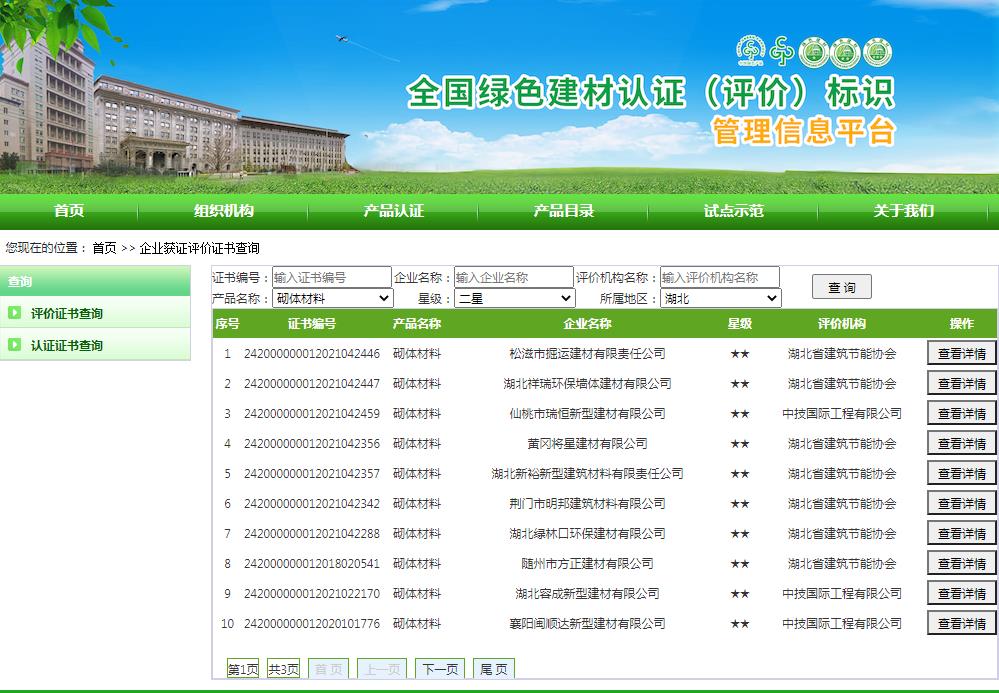
Task: Click the first round certification logo in banner
Action: point(750,51)
